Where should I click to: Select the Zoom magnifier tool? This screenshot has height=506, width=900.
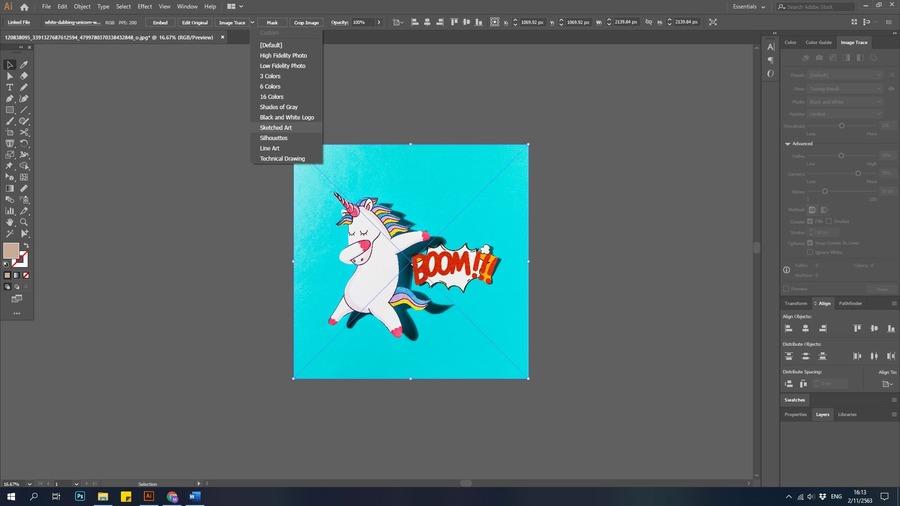[x=24, y=222]
